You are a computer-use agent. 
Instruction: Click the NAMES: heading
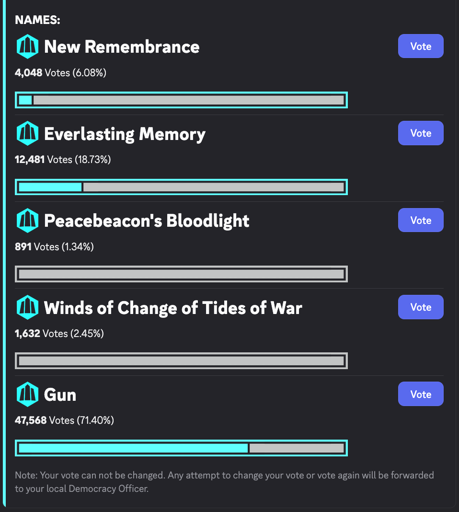[x=37, y=20]
